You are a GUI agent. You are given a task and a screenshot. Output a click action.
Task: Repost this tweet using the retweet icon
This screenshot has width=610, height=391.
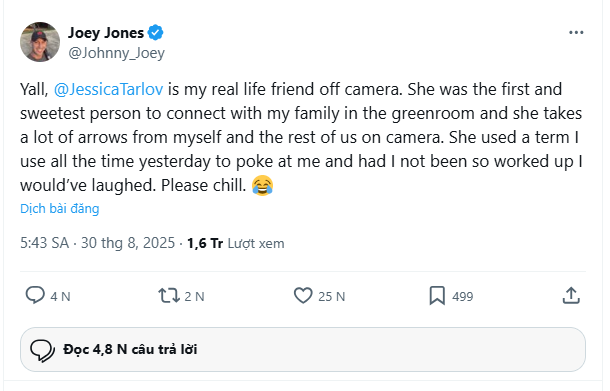(x=169, y=296)
